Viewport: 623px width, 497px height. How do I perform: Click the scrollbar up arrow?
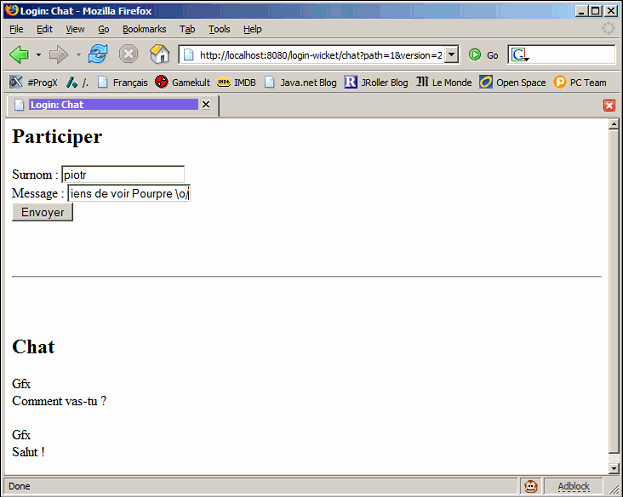614,124
